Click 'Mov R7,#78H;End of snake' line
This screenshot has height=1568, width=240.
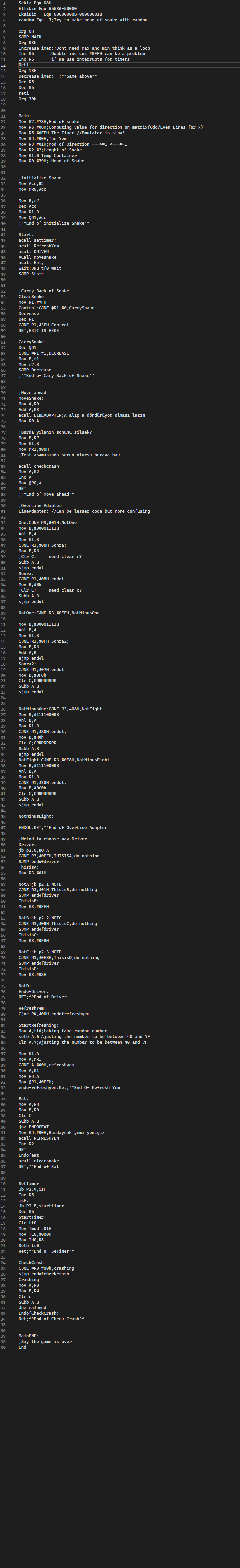(48, 122)
